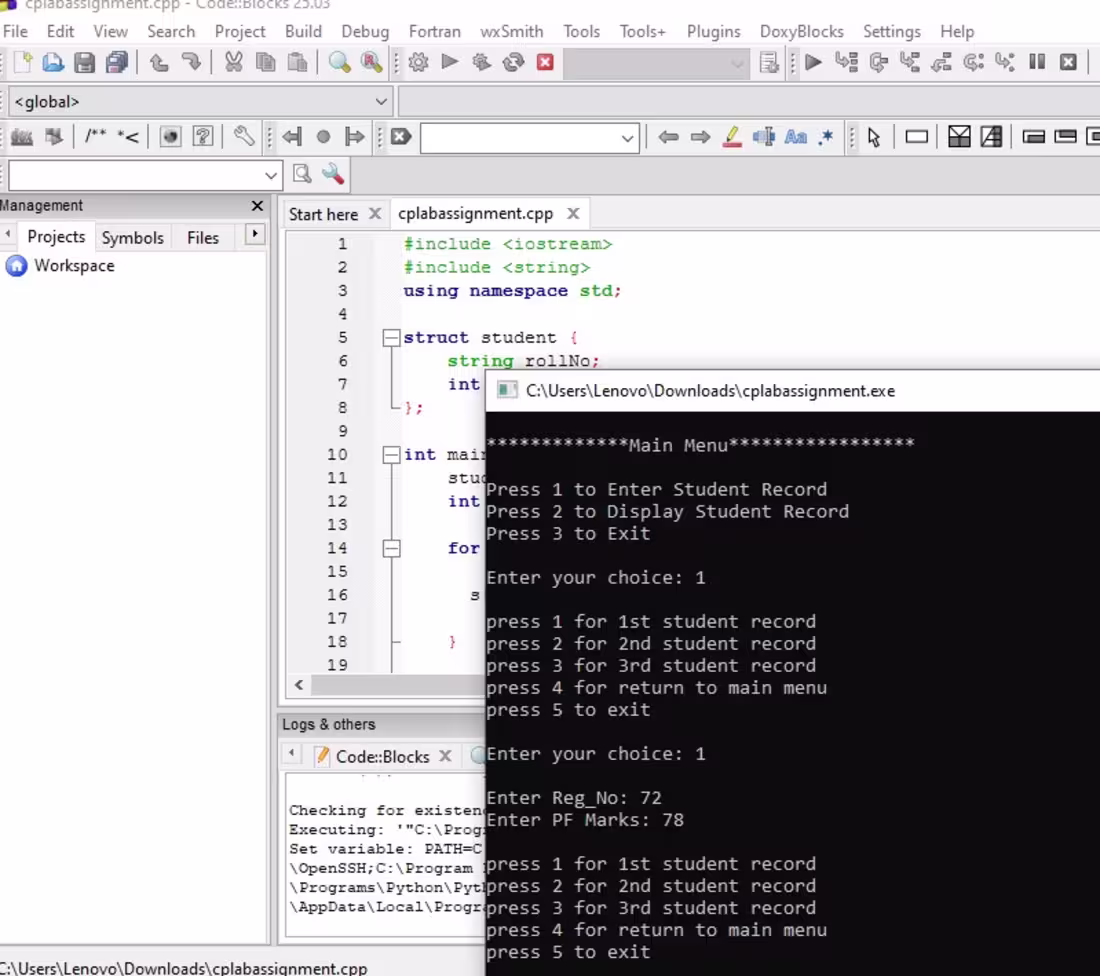Image resolution: width=1100 pixels, height=976 pixels.
Task: Jump forward with right arrow icon
Action: (x=700, y=137)
